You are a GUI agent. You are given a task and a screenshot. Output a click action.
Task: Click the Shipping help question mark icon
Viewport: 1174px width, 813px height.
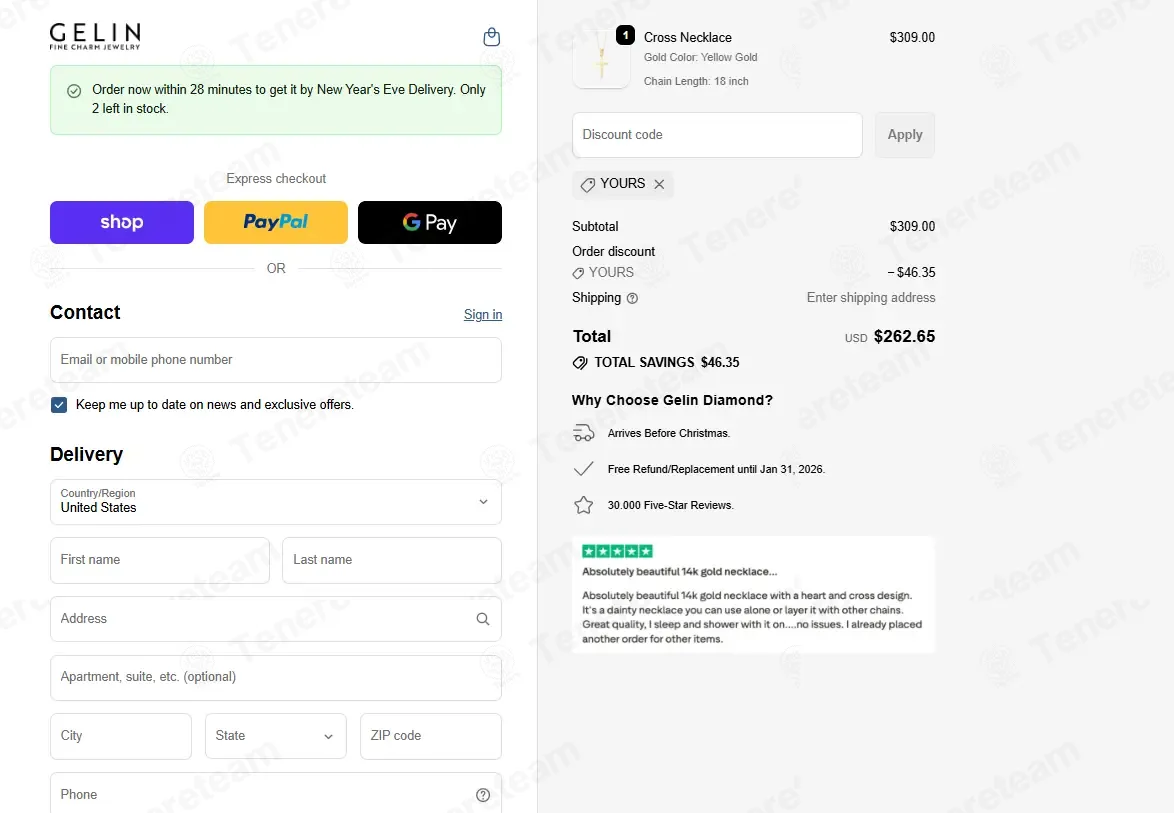click(x=632, y=298)
